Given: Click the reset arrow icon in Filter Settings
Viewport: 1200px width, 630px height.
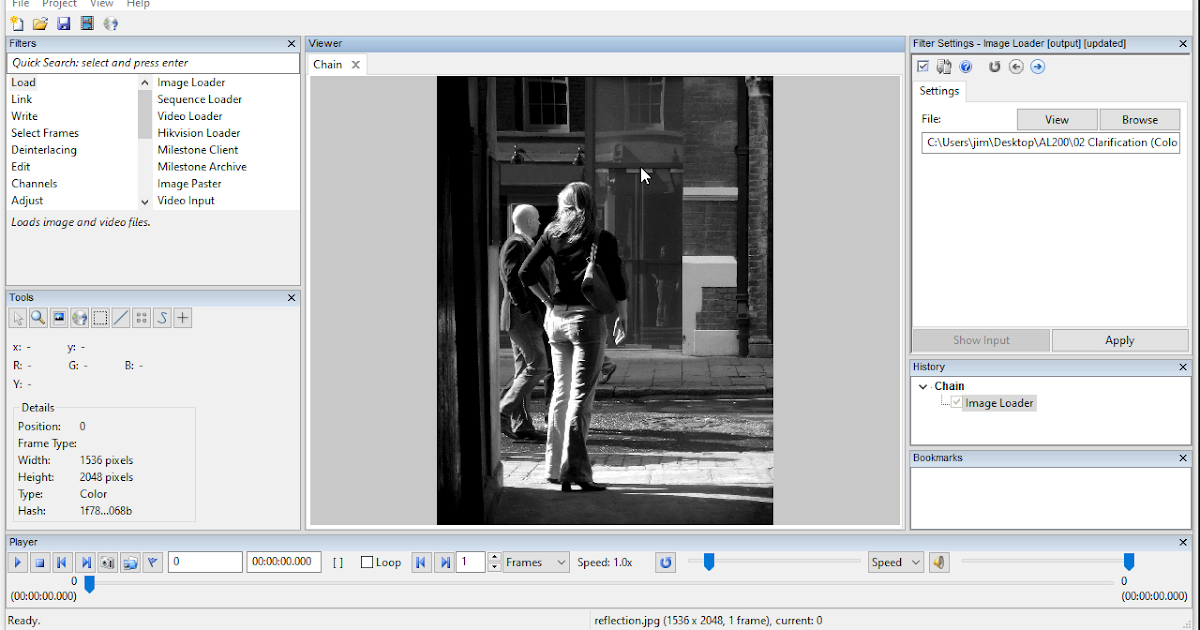Looking at the screenshot, I should [x=994, y=67].
